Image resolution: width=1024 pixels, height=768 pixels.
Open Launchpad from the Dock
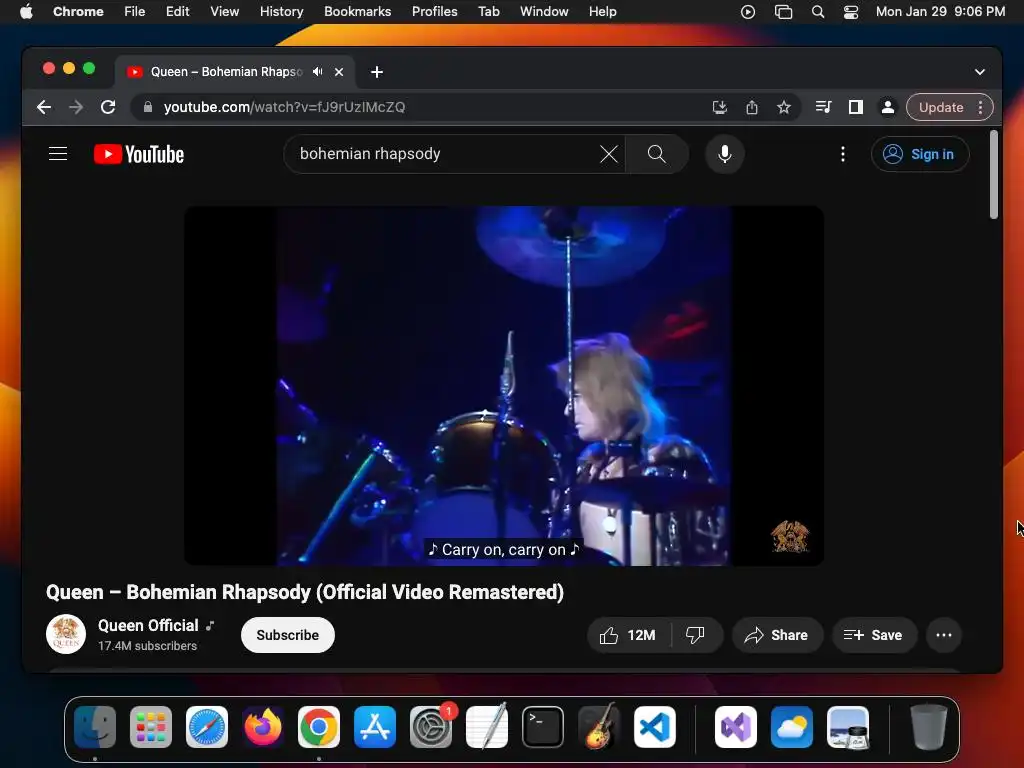click(x=151, y=727)
